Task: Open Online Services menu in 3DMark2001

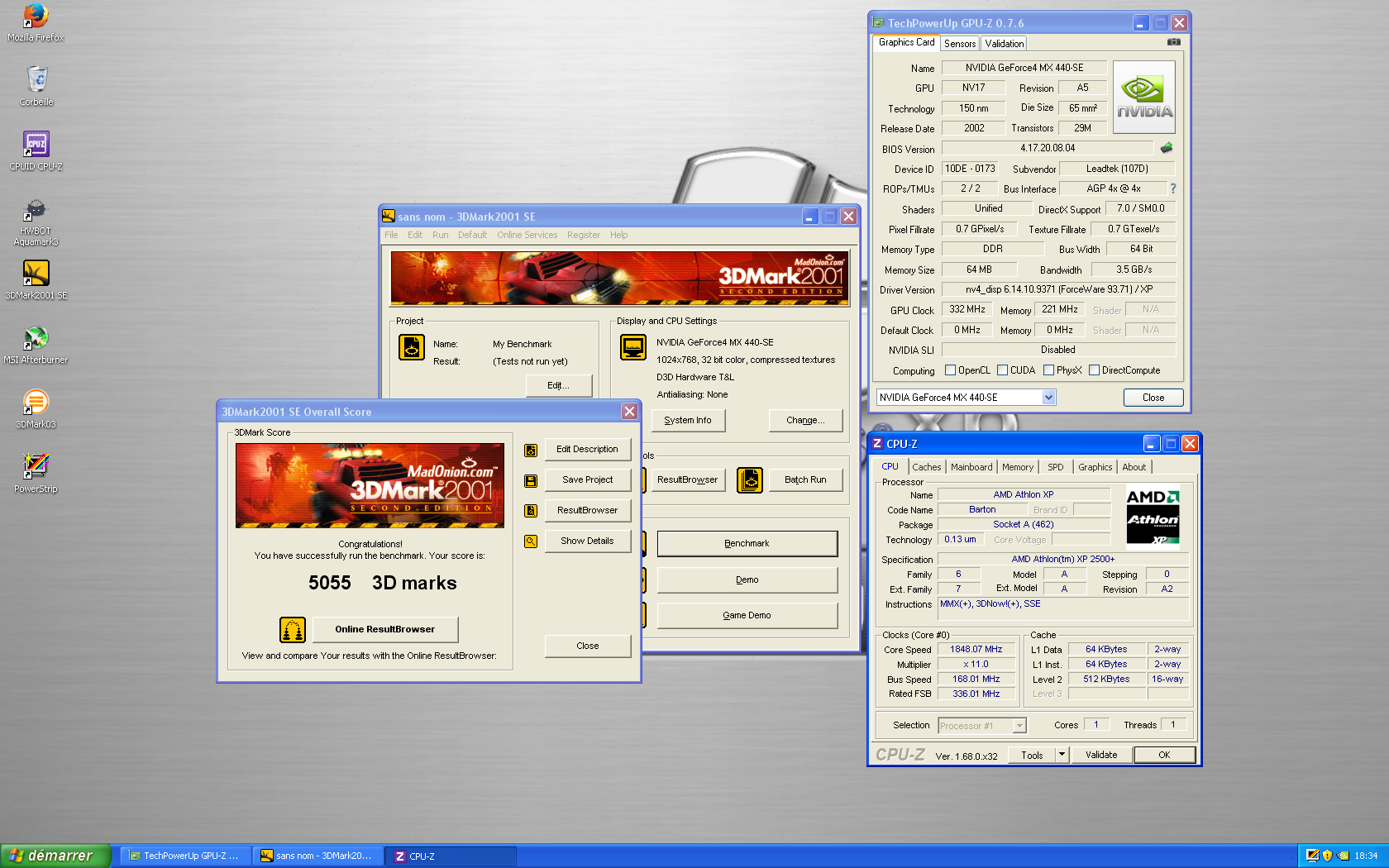Action: (x=527, y=235)
